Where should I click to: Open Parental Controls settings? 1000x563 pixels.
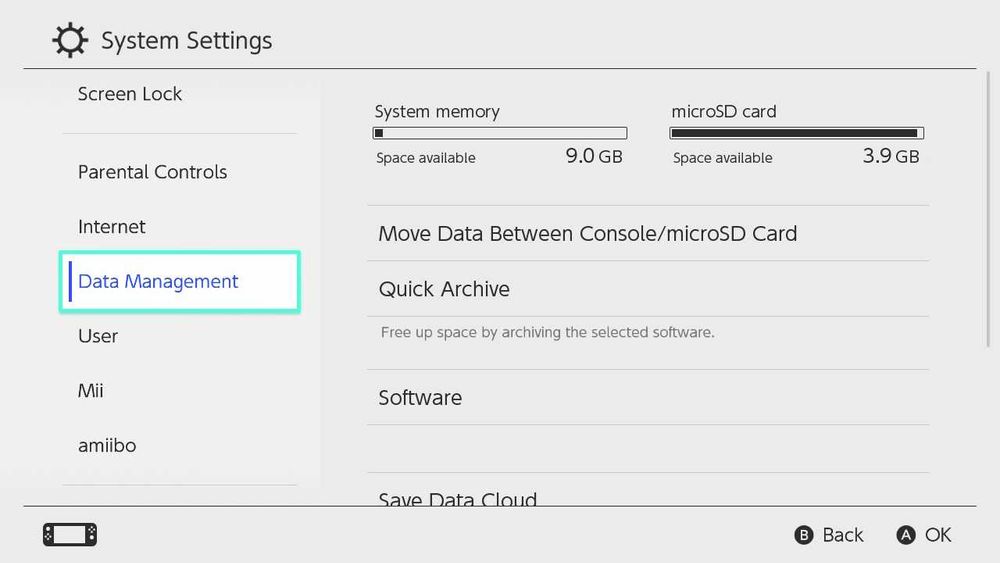152,172
